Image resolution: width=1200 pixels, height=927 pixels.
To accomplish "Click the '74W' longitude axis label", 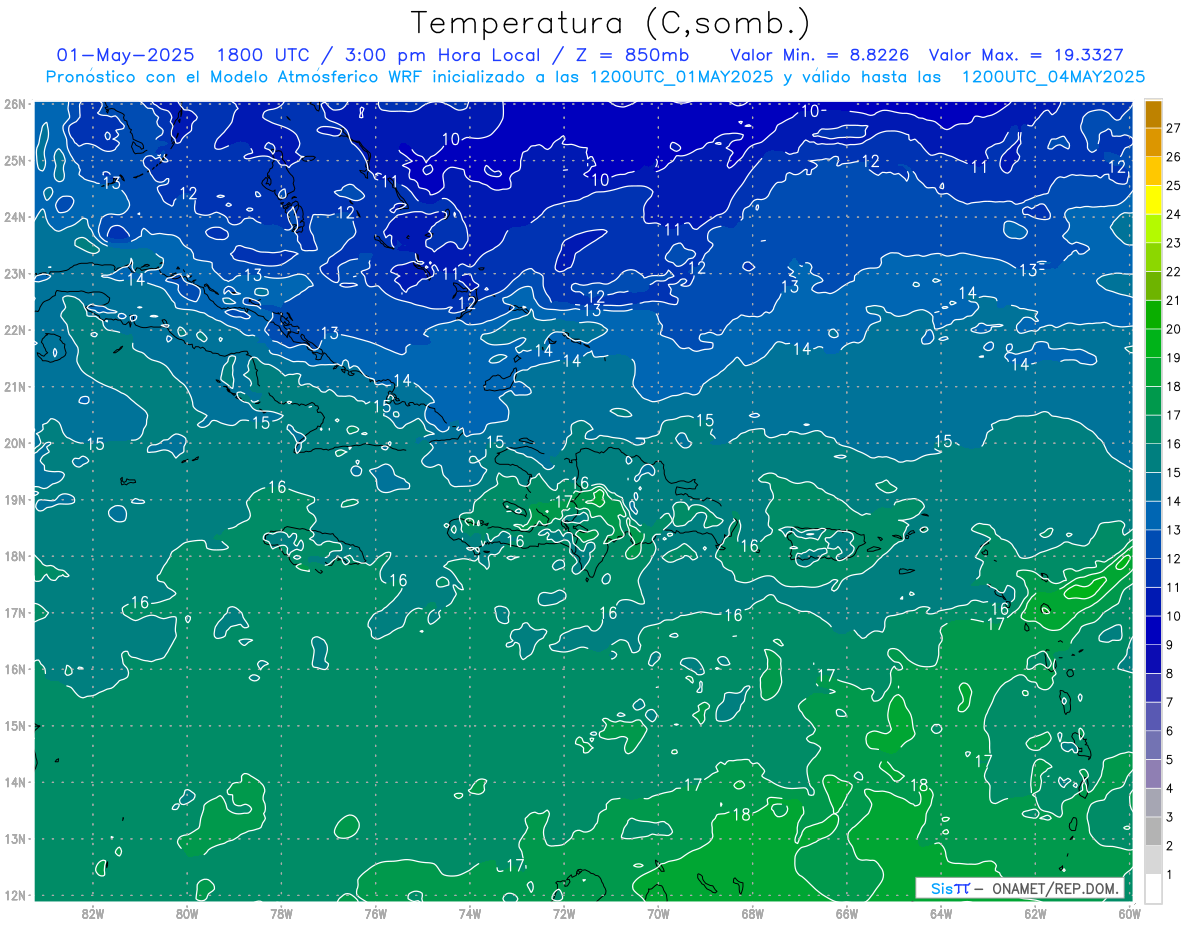I will click(469, 912).
